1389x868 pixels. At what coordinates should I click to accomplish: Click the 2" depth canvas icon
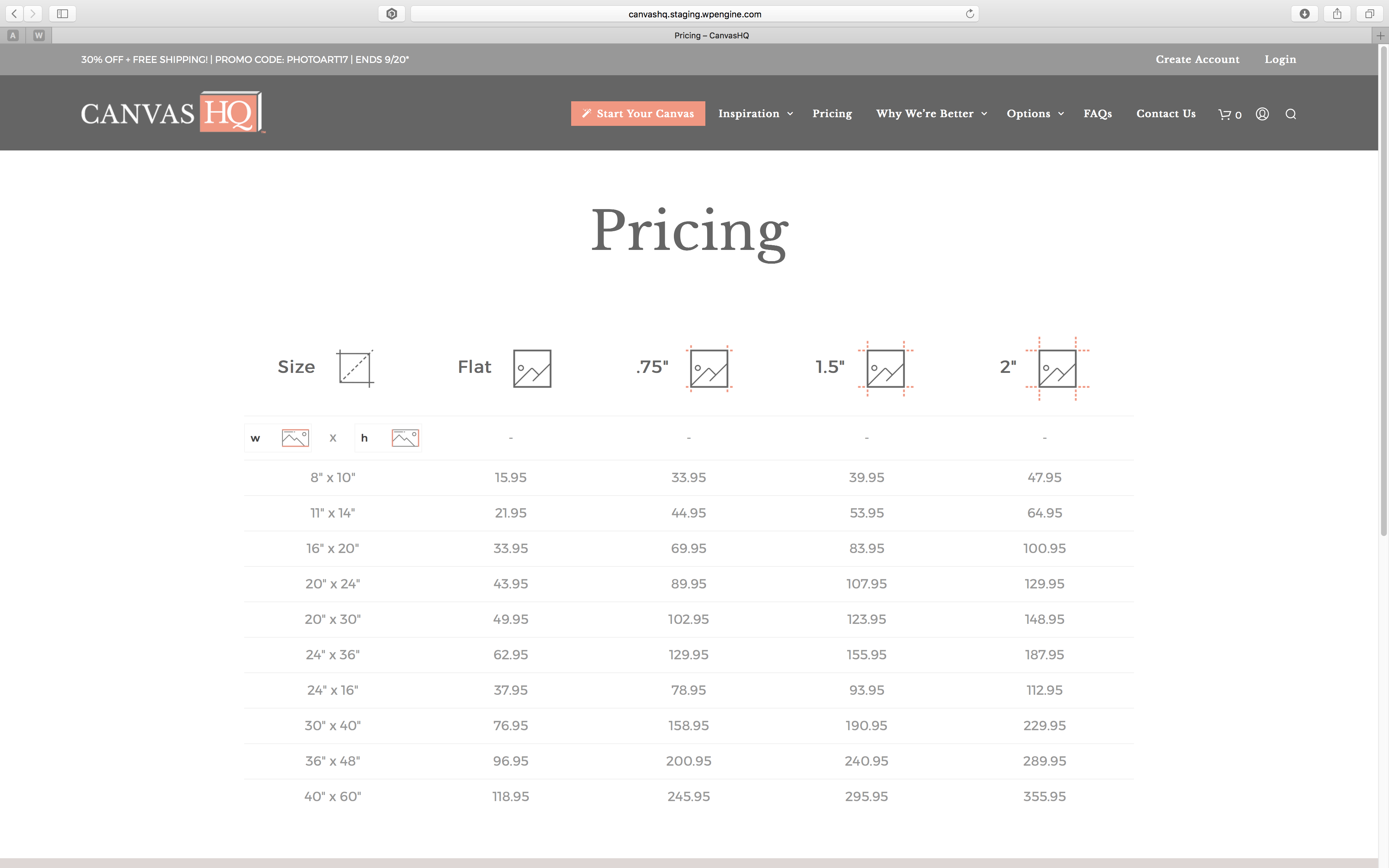[x=1057, y=369]
